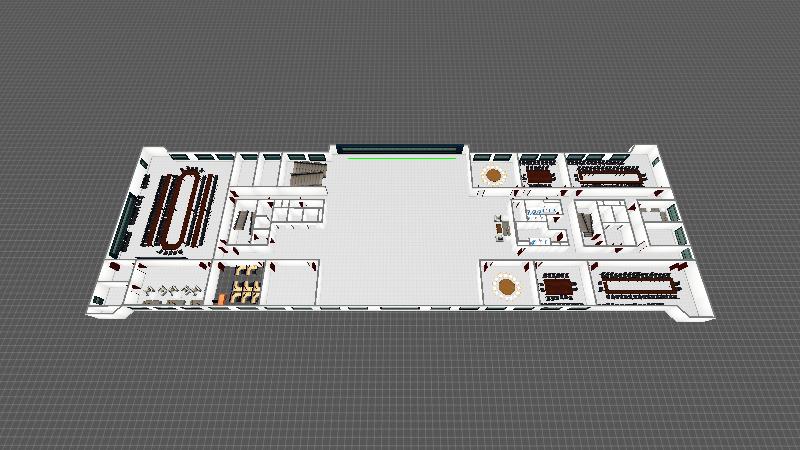Select the large oval conference table
Image resolution: width=800 pixels, height=450 pixels.
click(180, 210)
